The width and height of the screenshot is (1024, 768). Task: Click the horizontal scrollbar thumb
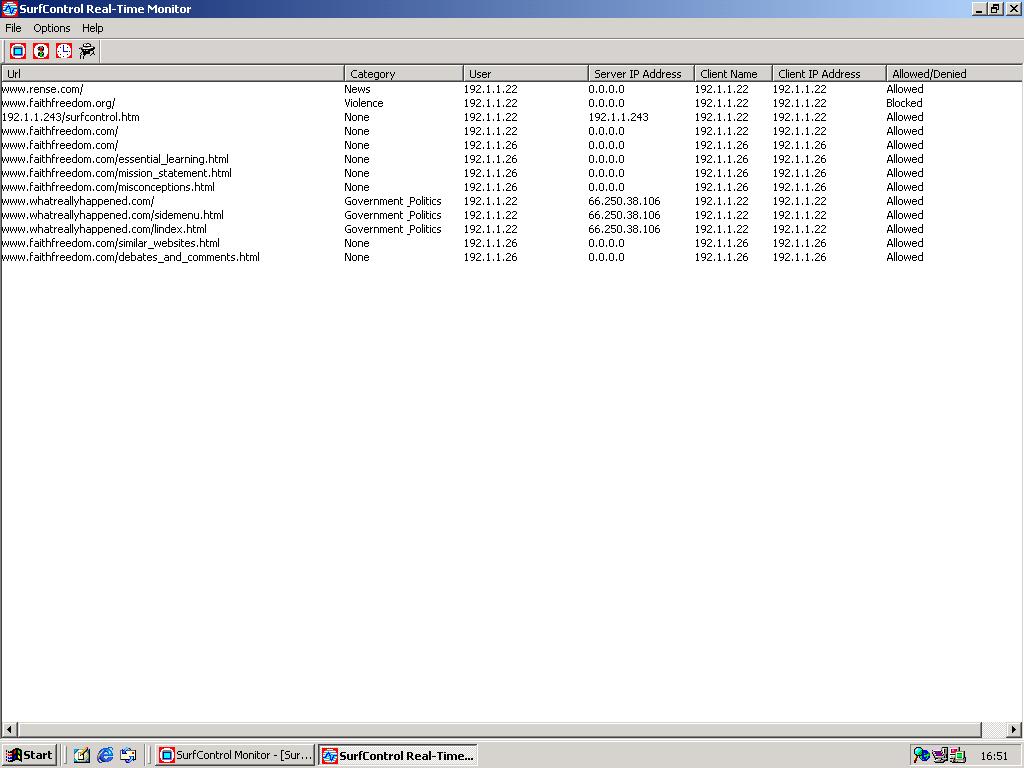500,729
